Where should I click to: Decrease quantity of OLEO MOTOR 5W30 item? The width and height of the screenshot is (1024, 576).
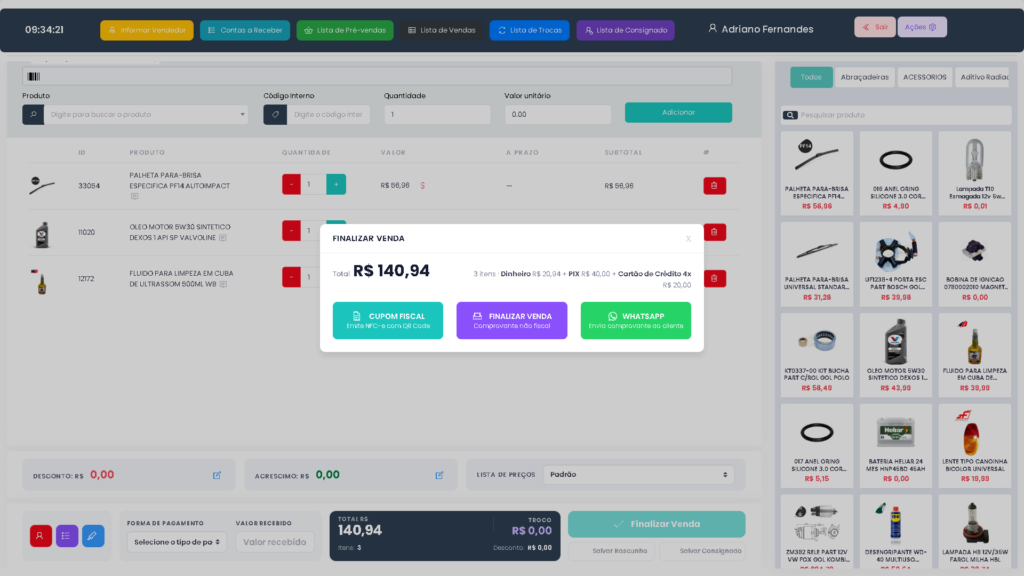coord(291,231)
